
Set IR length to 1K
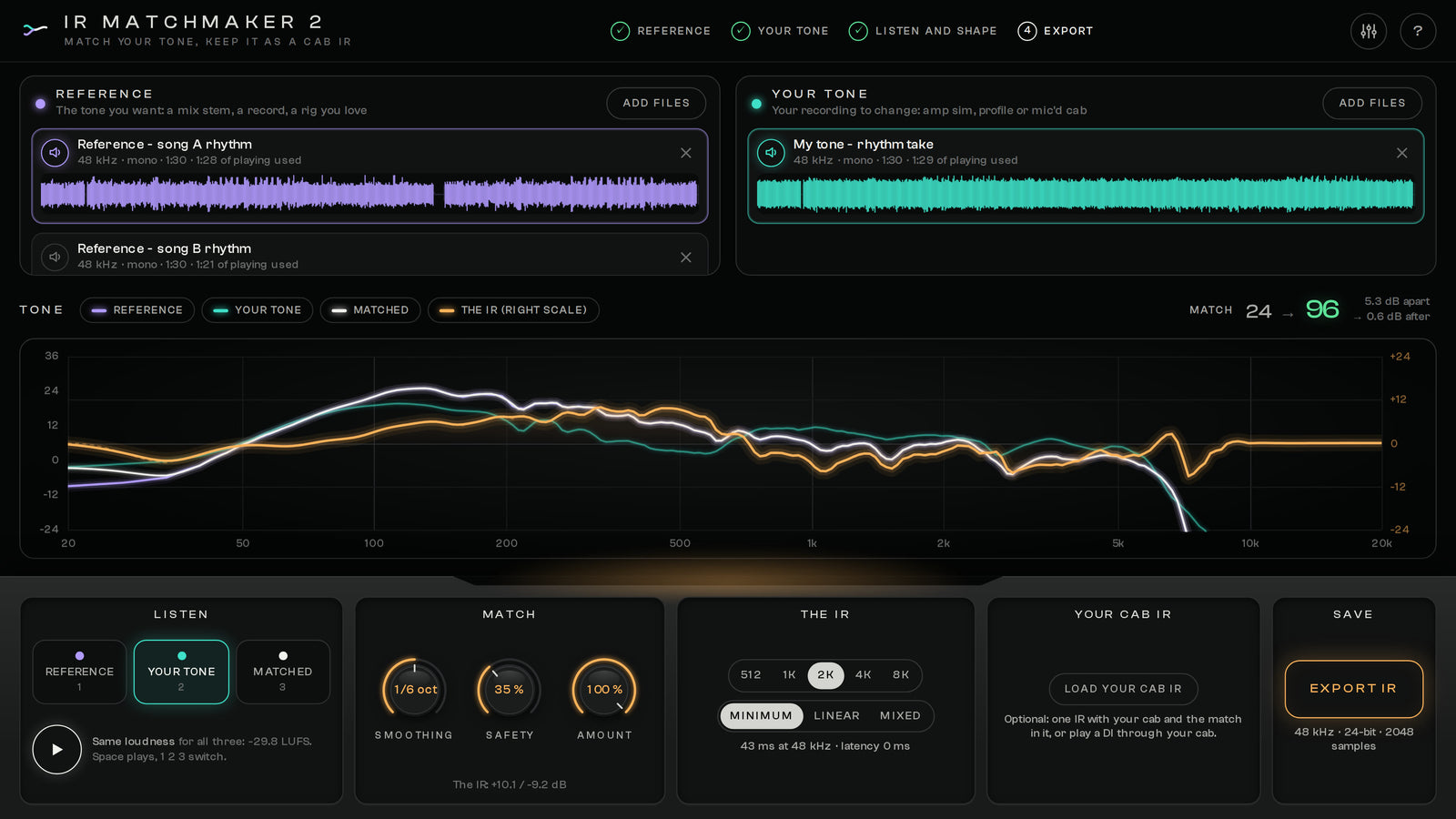click(789, 675)
